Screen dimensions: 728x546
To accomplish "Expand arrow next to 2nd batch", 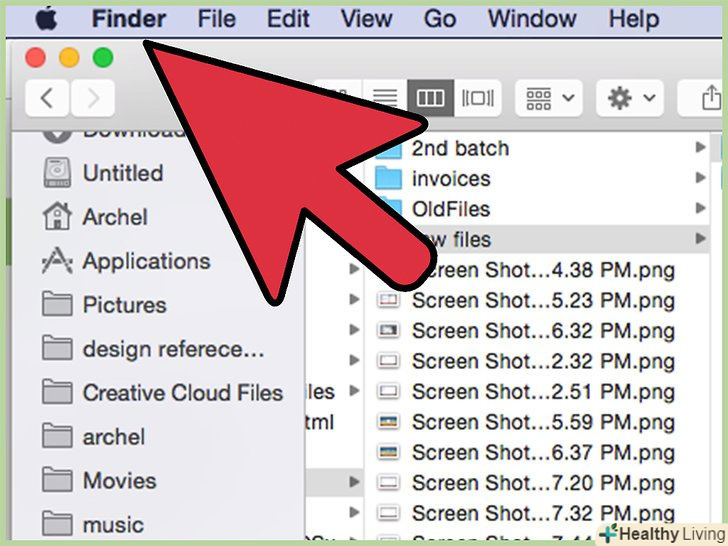I will tap(700, 148).
